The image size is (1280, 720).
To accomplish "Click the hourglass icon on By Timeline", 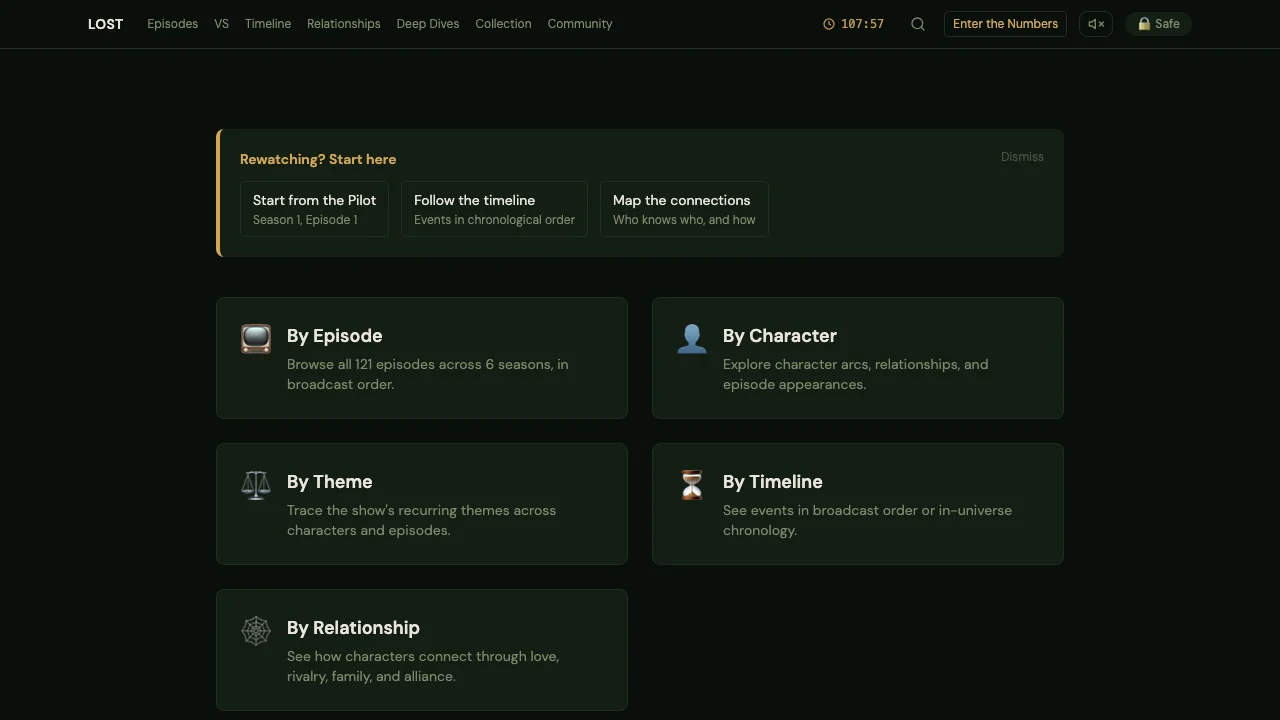I will click(x=692, y=485).
